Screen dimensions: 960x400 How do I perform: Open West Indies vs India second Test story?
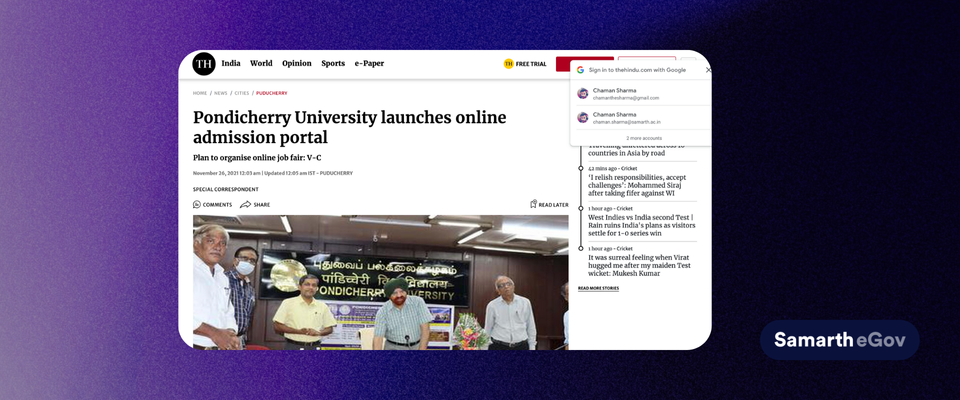click(x=642, y=225)
